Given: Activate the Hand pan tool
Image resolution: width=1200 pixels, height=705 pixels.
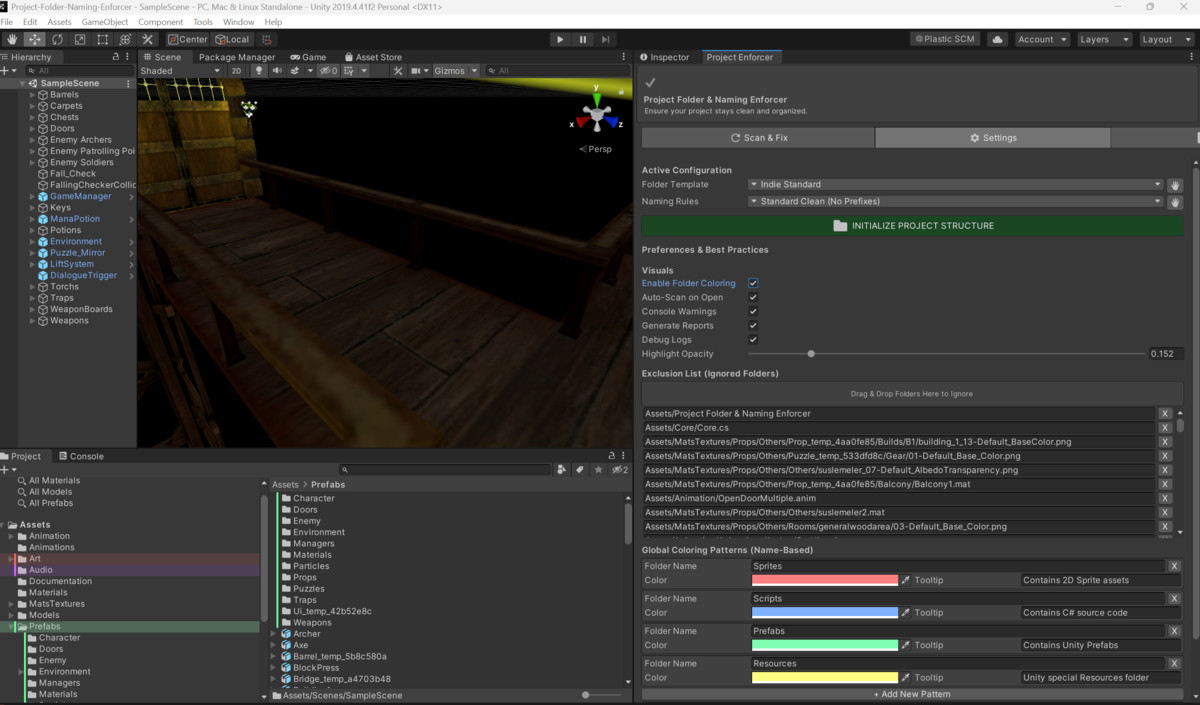Looking at the screenshot, I should point(13,39).
